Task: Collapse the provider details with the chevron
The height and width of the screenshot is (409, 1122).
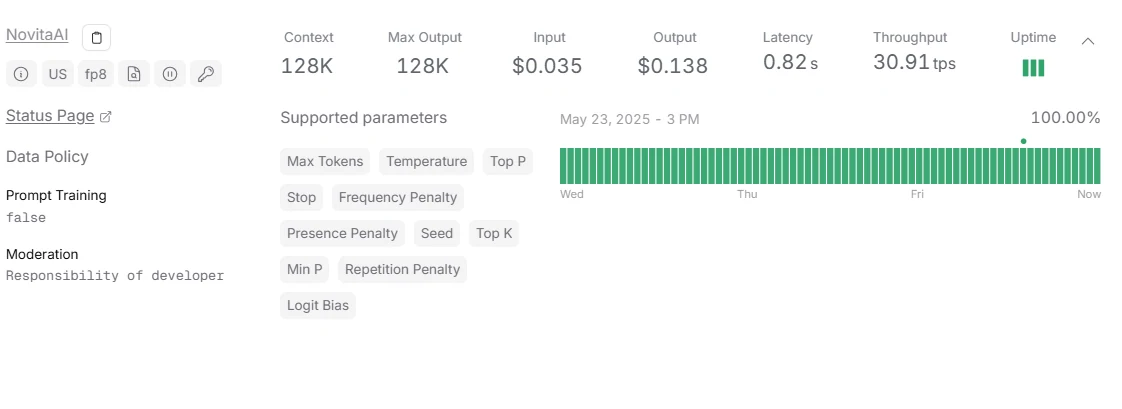Action: [1088, 41]
